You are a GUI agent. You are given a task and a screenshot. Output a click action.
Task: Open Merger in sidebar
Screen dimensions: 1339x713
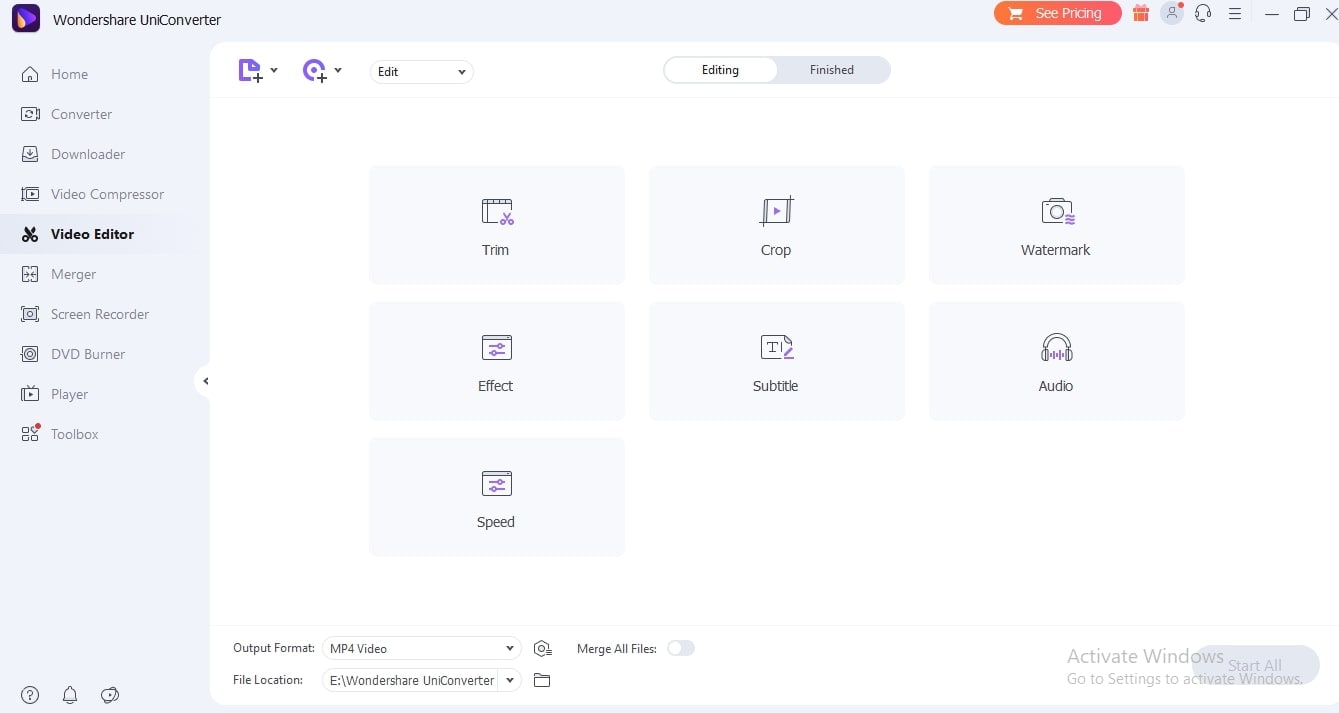(105, 274)
